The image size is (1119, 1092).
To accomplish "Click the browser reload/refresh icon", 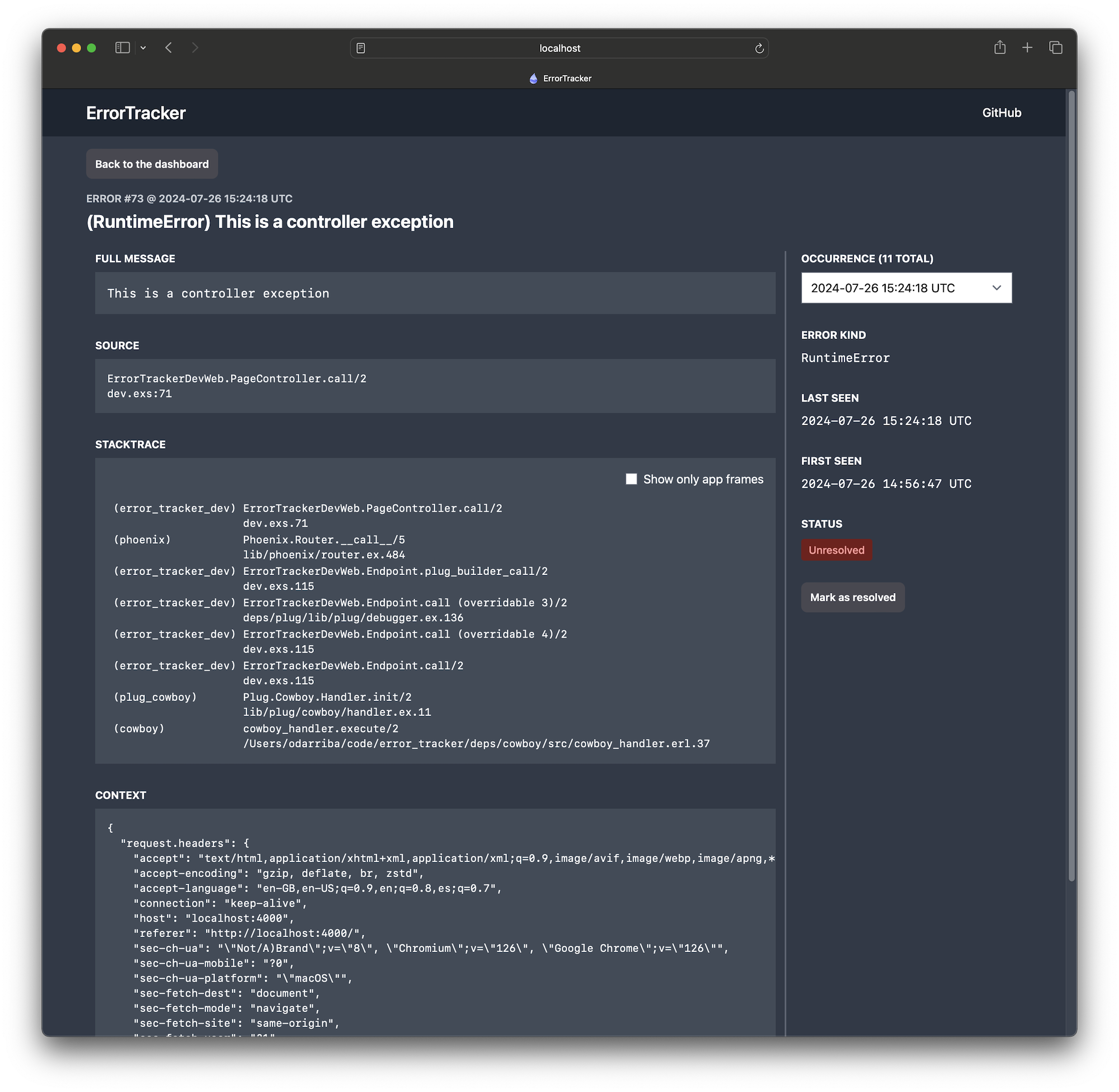I will coord(759,47).
